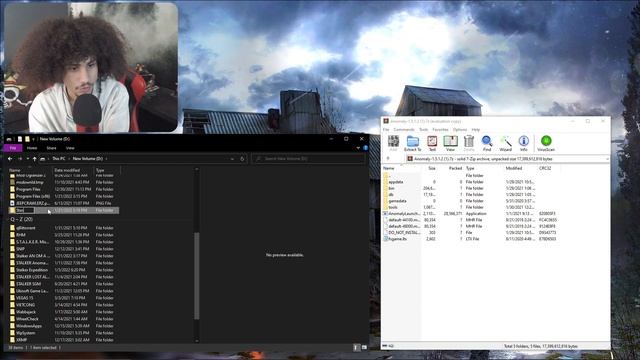640x360 pixels.
Task: Open the WinRAR Help menu
Action: coord(476,129)
